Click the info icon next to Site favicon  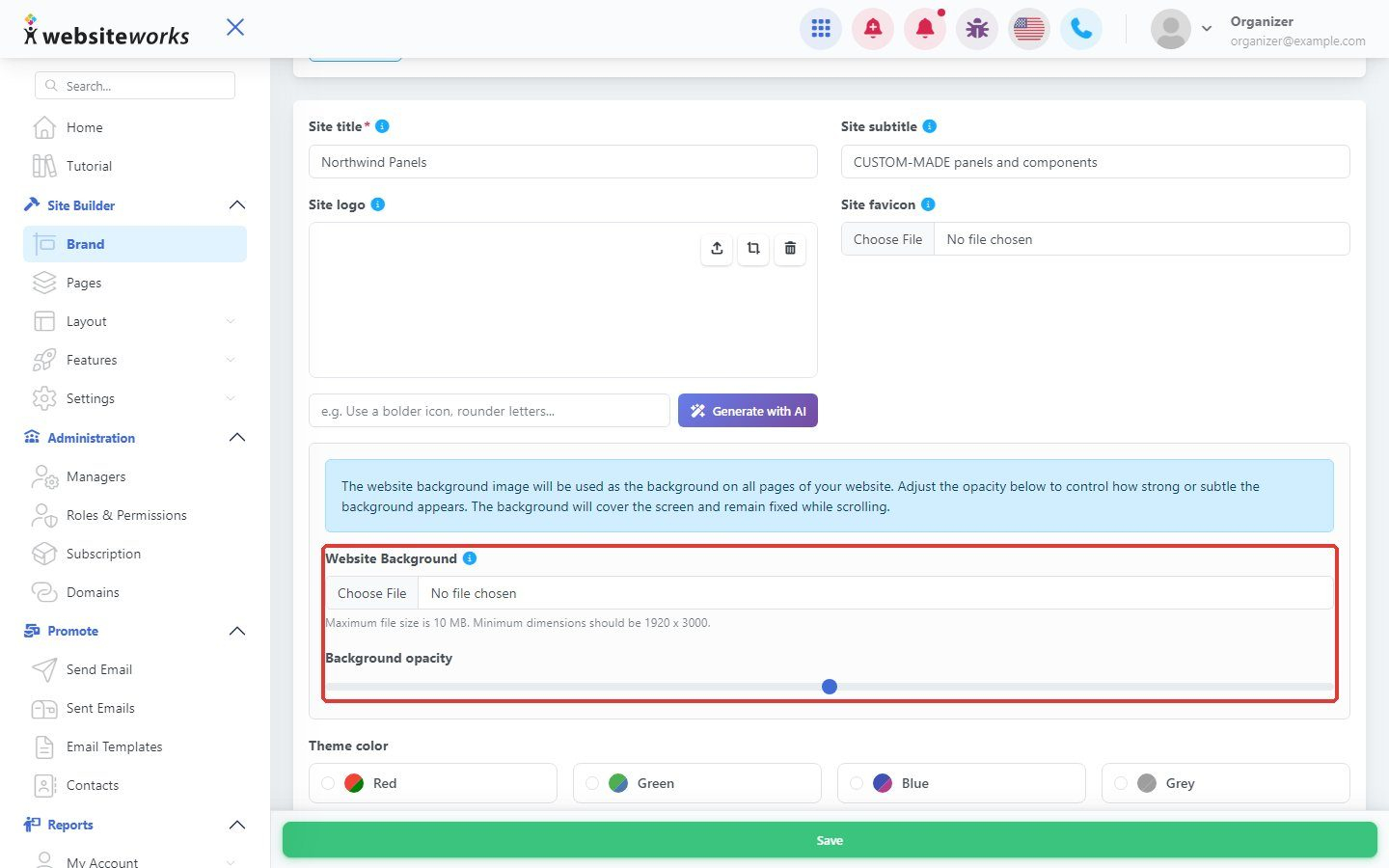coord(928,204)
